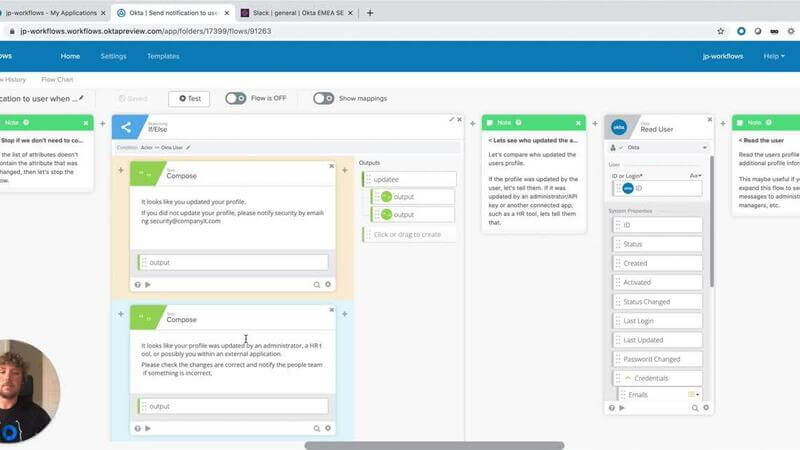The height and width of the screenshot is (450, 800).
Task: Click the pencil icon beside the flow name
Action: coord(82,98)
